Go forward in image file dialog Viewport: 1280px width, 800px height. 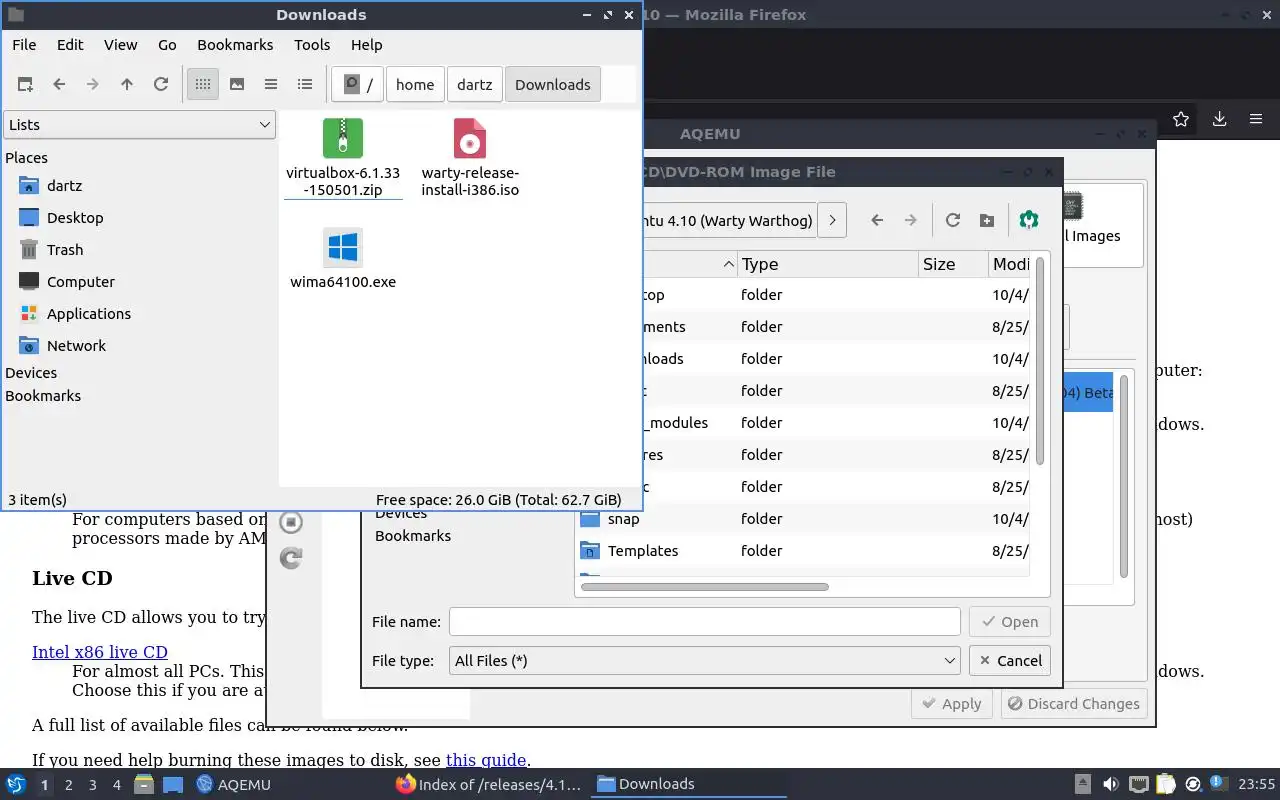pyautogui.click(x=911, y=221)
